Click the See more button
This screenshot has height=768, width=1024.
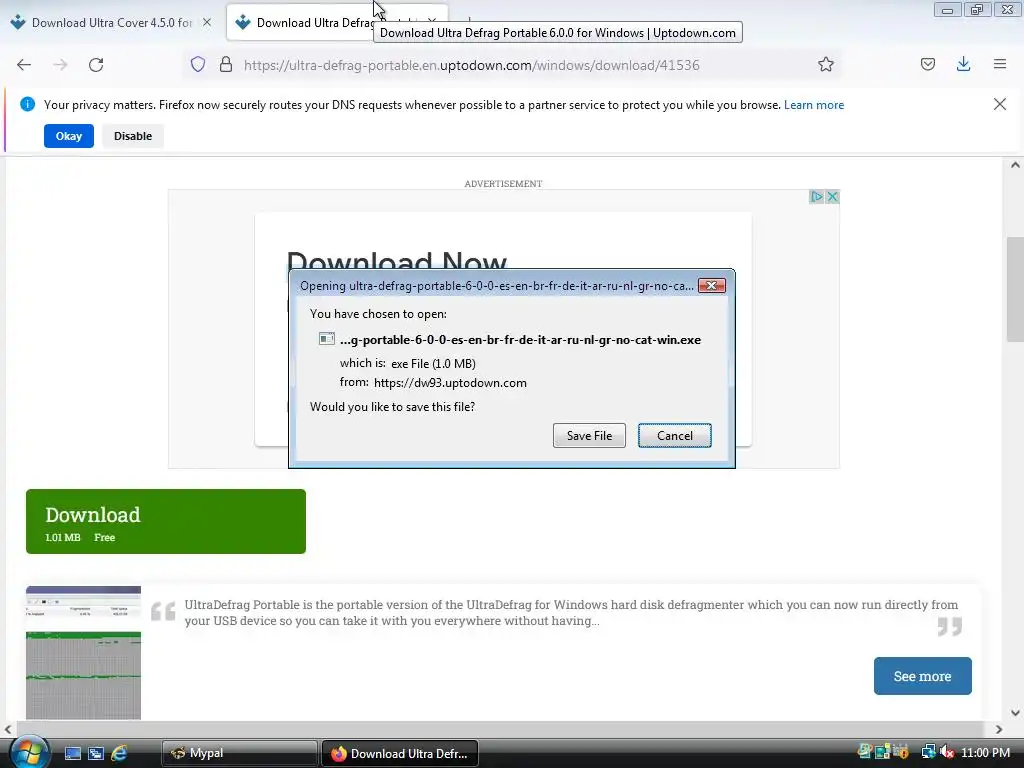922,676
